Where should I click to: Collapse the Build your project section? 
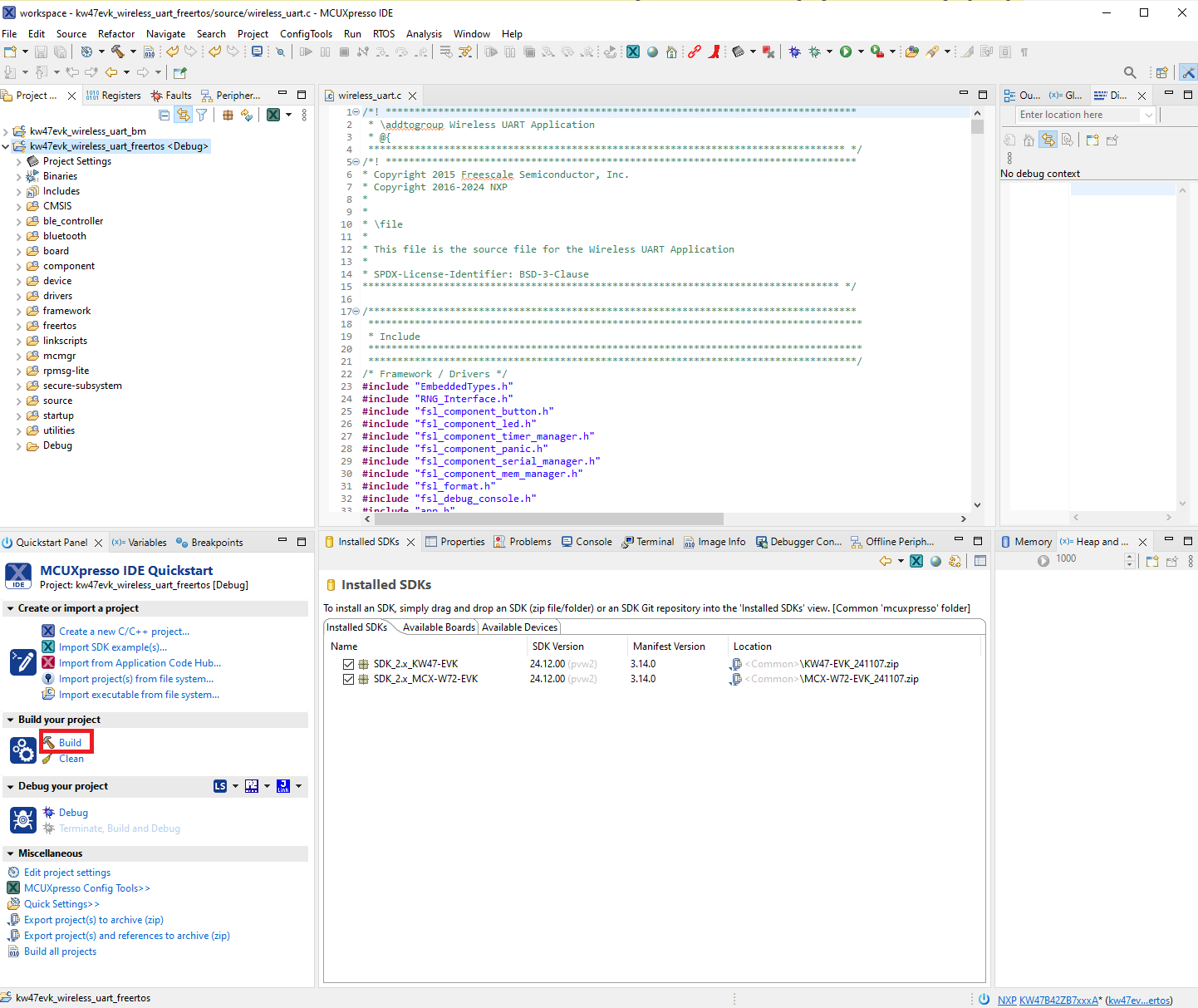10,720
